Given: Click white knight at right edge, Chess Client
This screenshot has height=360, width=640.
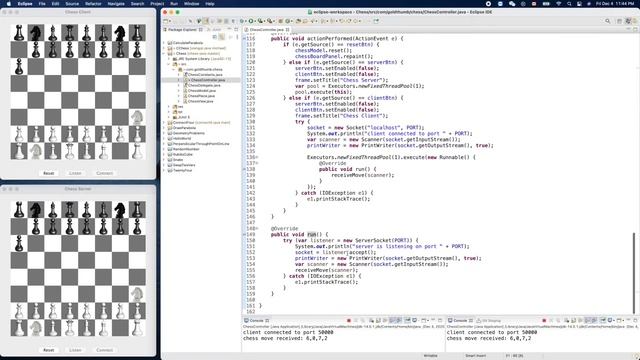Looking at the screenshot, I should 137,117.
